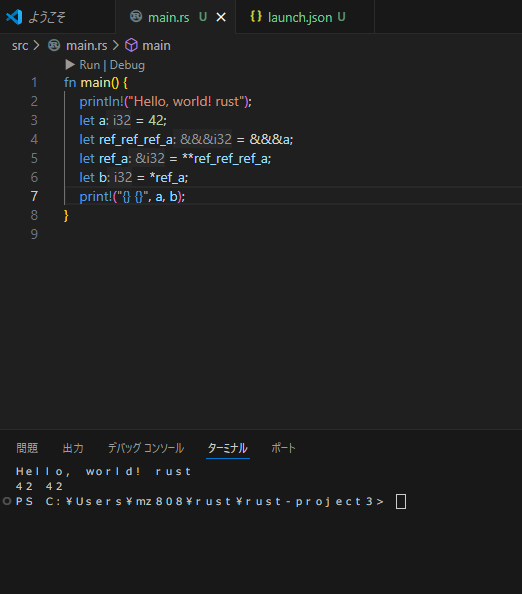This screenshot has width=522, height=594.
Task: Click the VS Code logo icon
Action: tap(14, 17)
